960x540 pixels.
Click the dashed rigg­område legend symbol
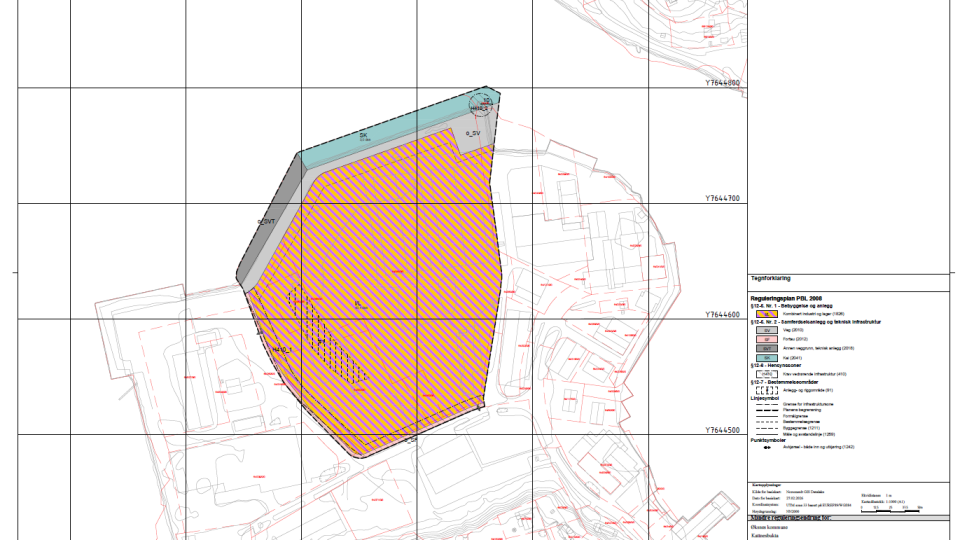[x=766, y=390]
